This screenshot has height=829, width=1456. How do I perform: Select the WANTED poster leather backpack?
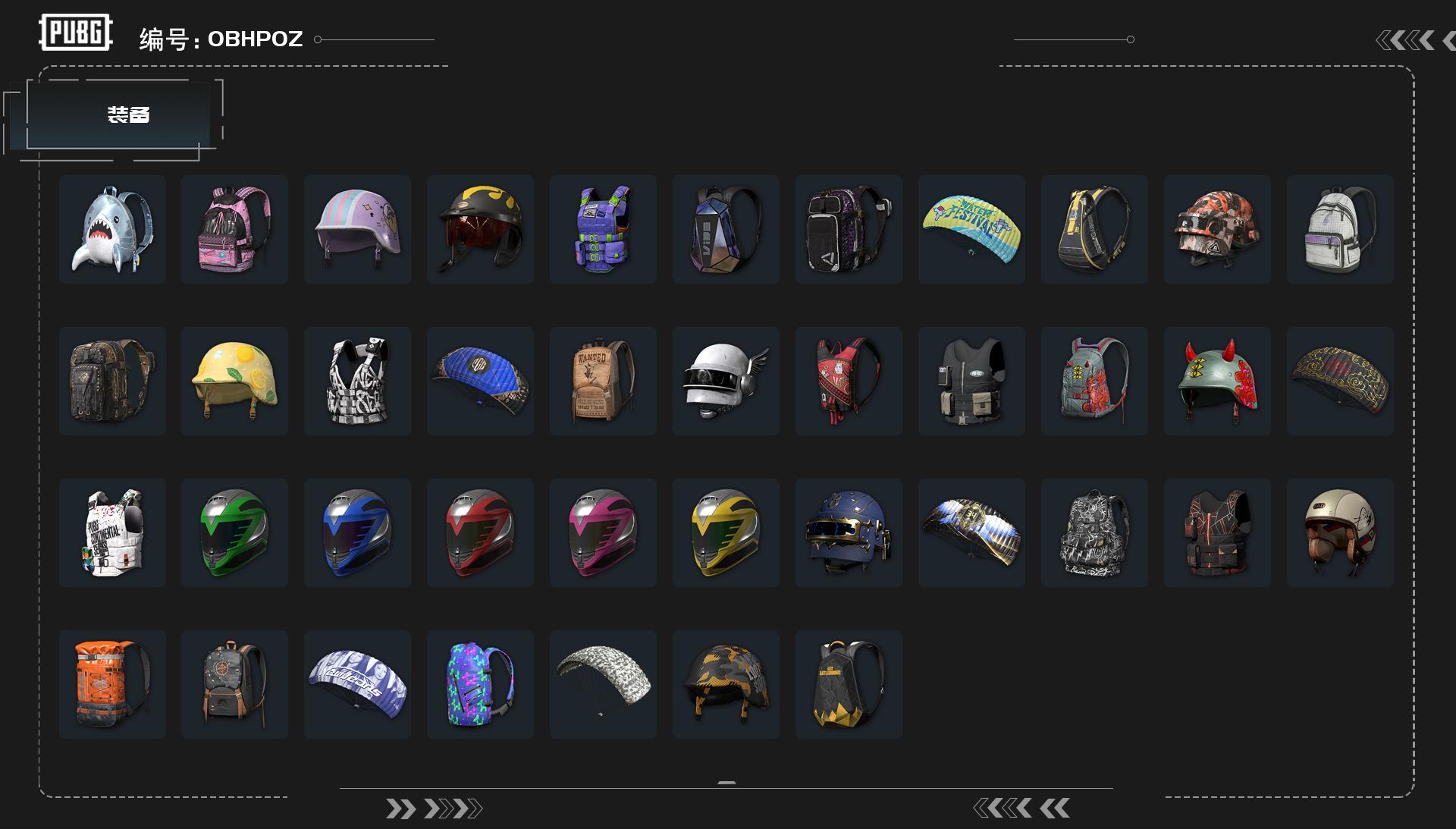pos(603,381)
